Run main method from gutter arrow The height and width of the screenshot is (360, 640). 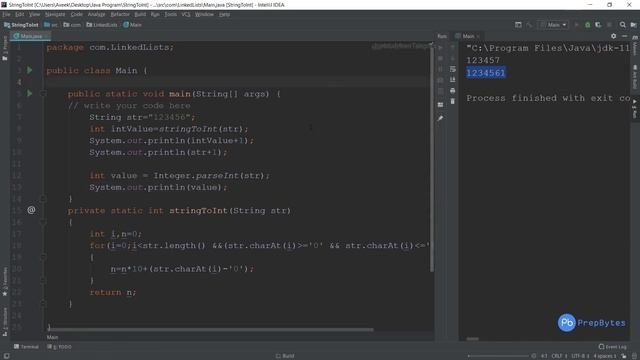click(29, 93)
